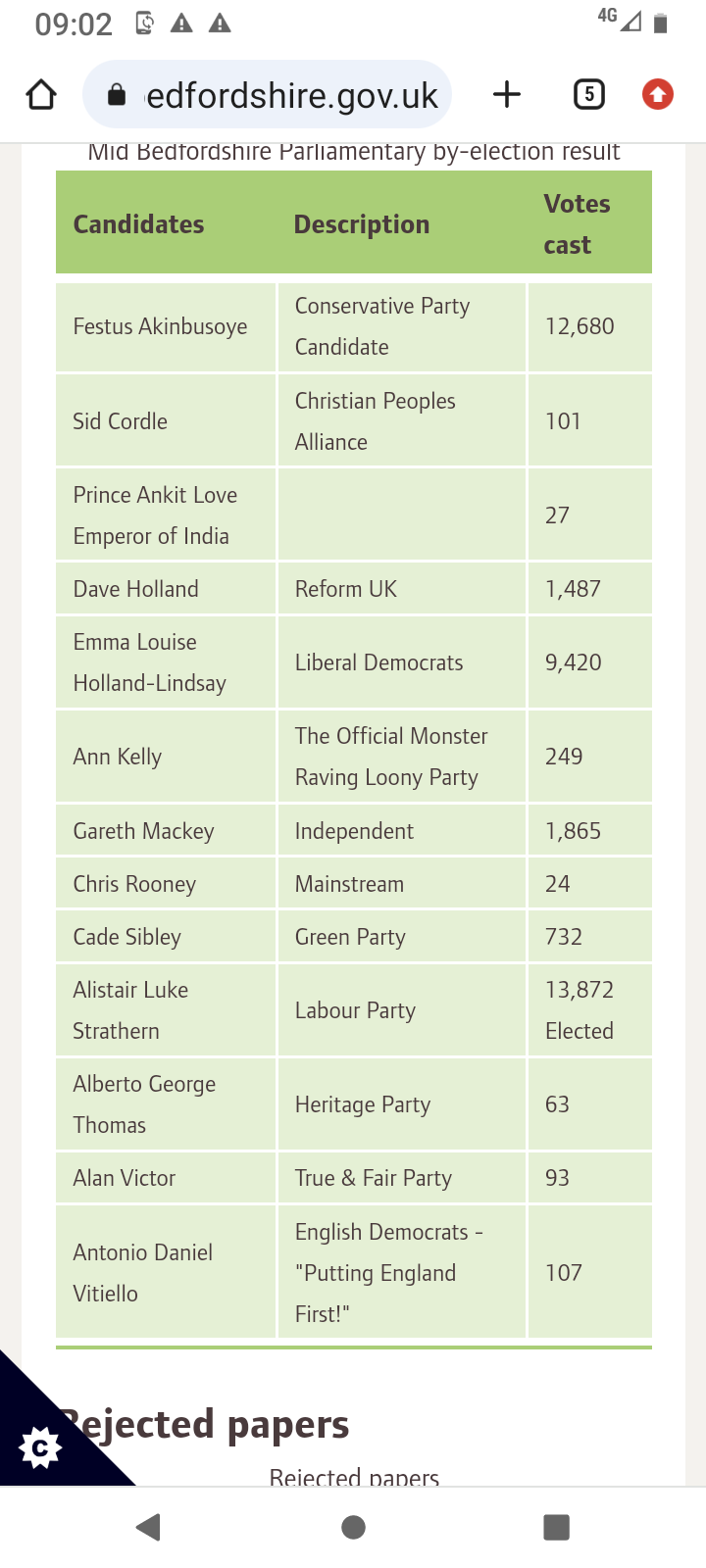This screenshot has height=1568, width=706.
Task: Tap the Gareth Mackey candidate cell
Action: (144, 831)
